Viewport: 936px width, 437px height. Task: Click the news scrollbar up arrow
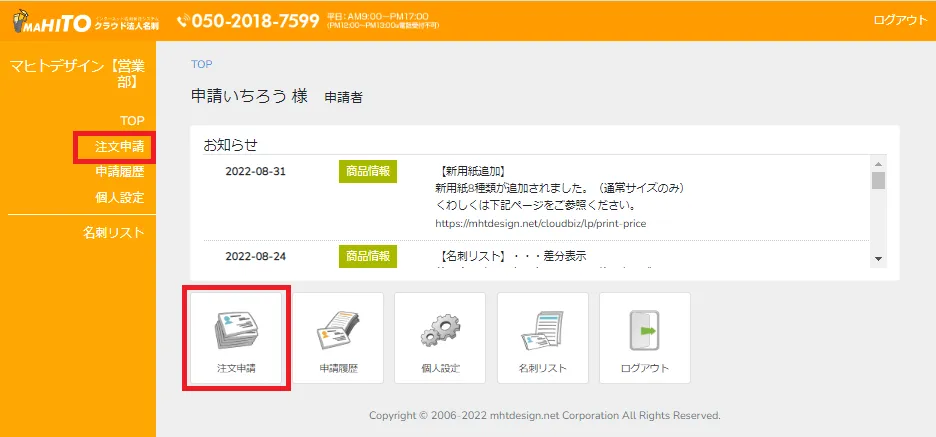pyautogui.click(x=878, y=164)
